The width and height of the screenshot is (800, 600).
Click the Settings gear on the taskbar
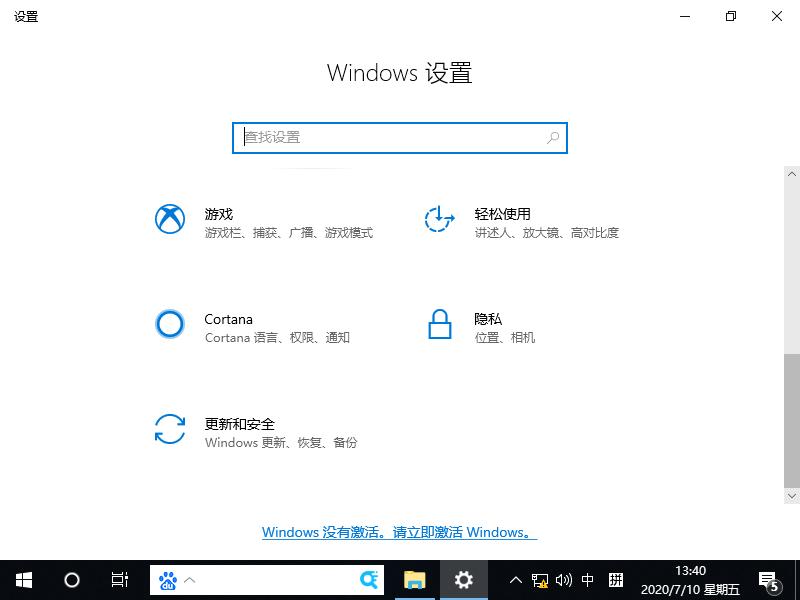463,580
